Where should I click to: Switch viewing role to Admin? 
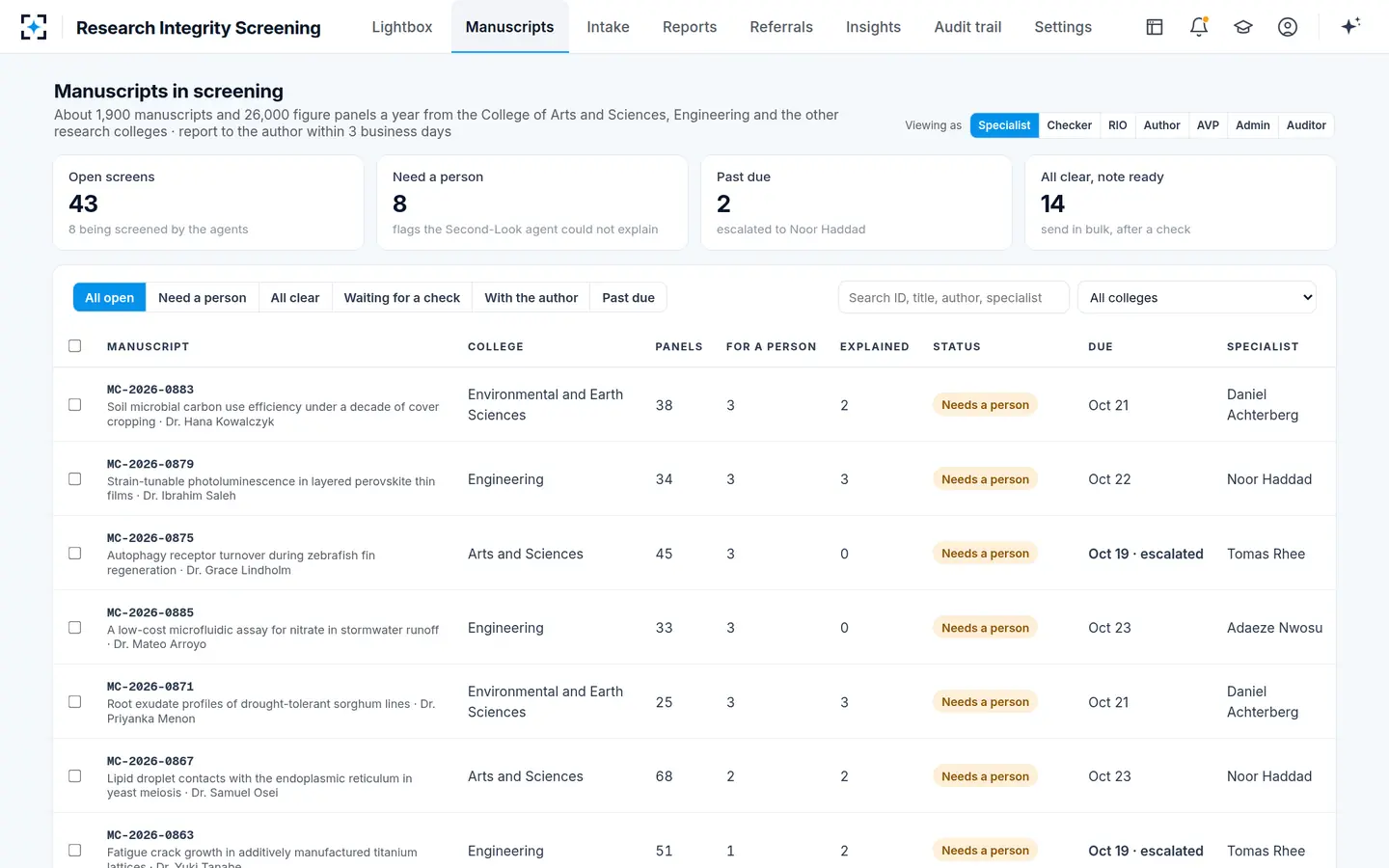click(x=1253, y=125)
